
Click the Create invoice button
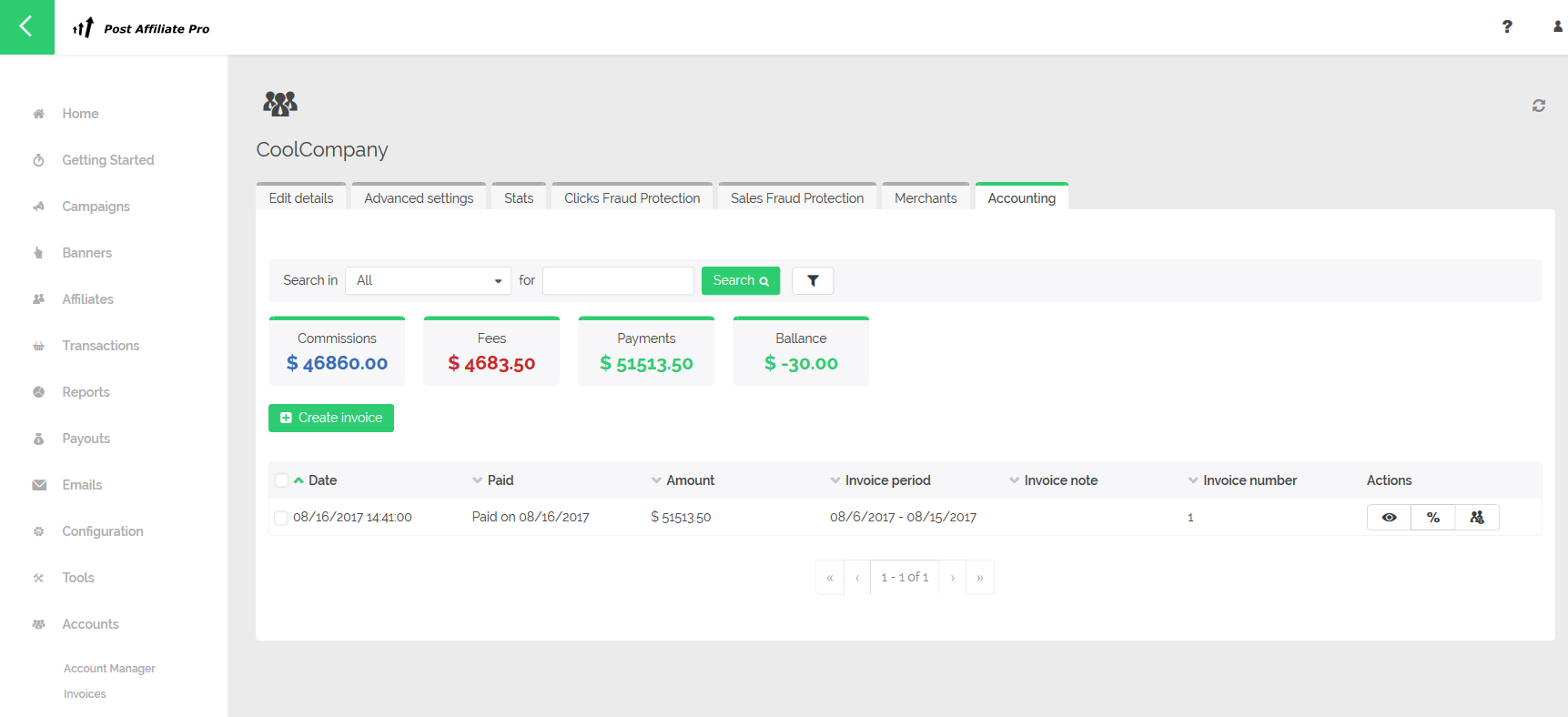tap(331, 418)
